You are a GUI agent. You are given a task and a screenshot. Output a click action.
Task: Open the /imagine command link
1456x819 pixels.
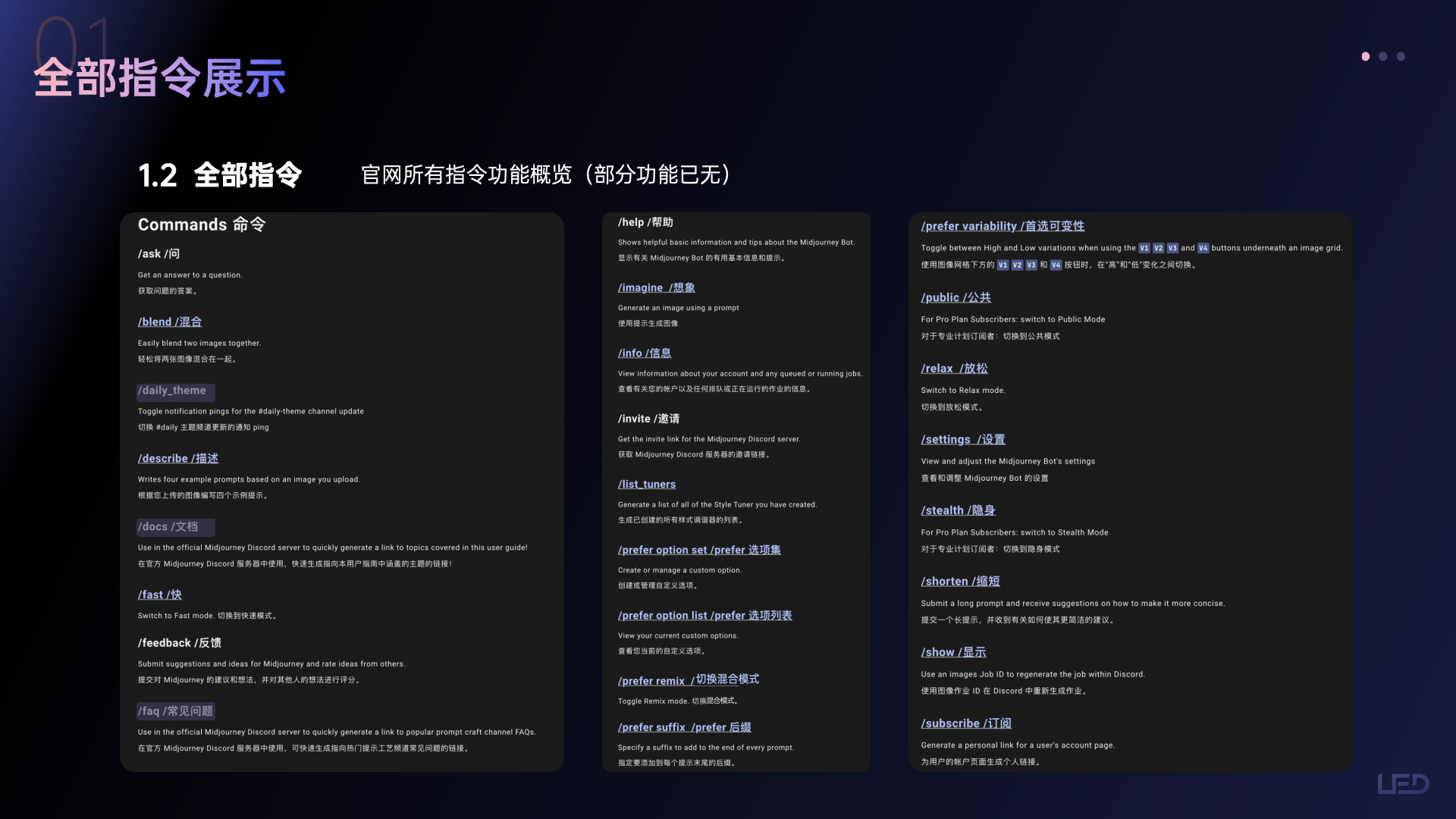[x=656, y=288]
